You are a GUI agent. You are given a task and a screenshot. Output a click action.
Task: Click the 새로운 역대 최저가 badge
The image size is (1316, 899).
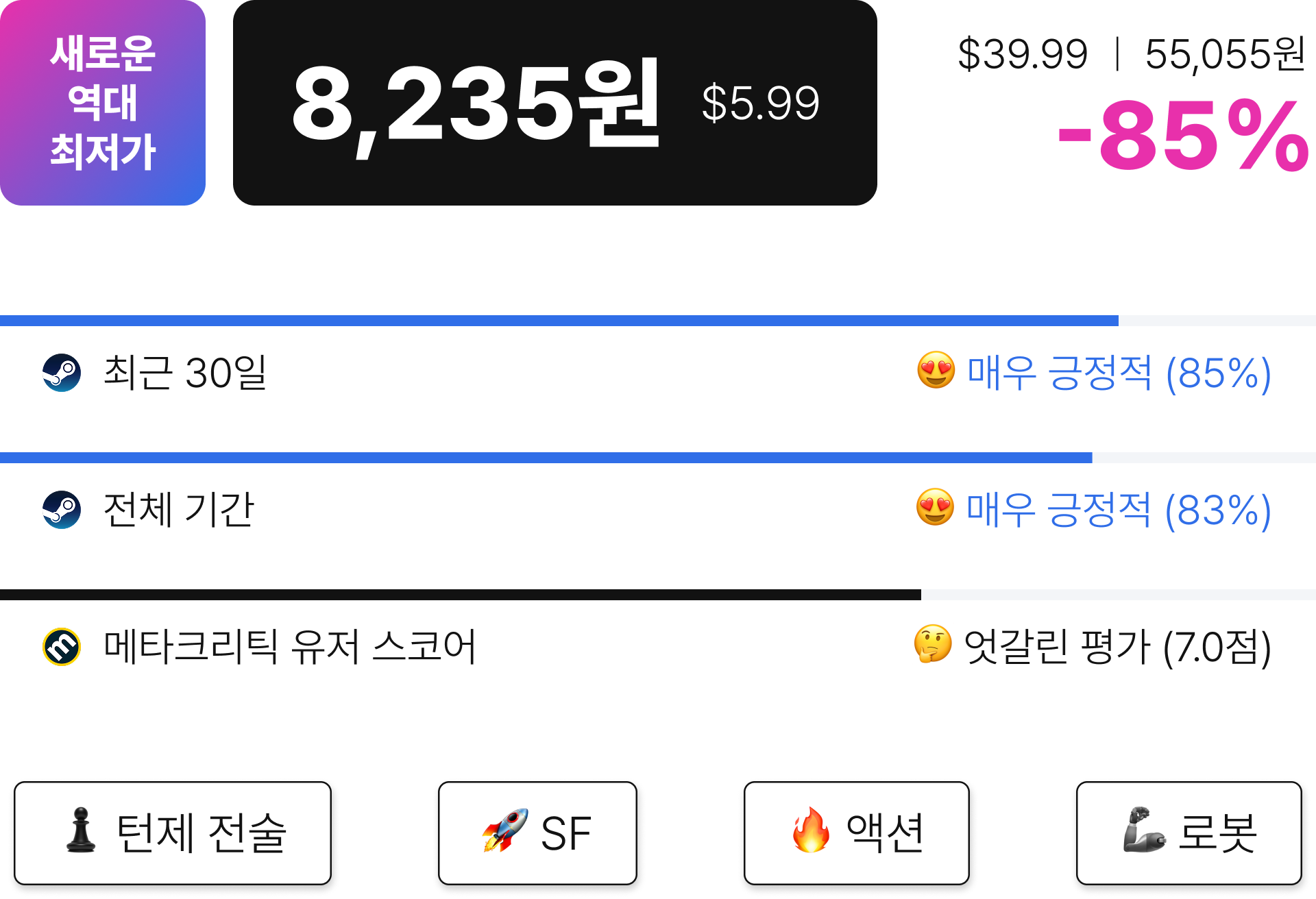click(103, 103)
